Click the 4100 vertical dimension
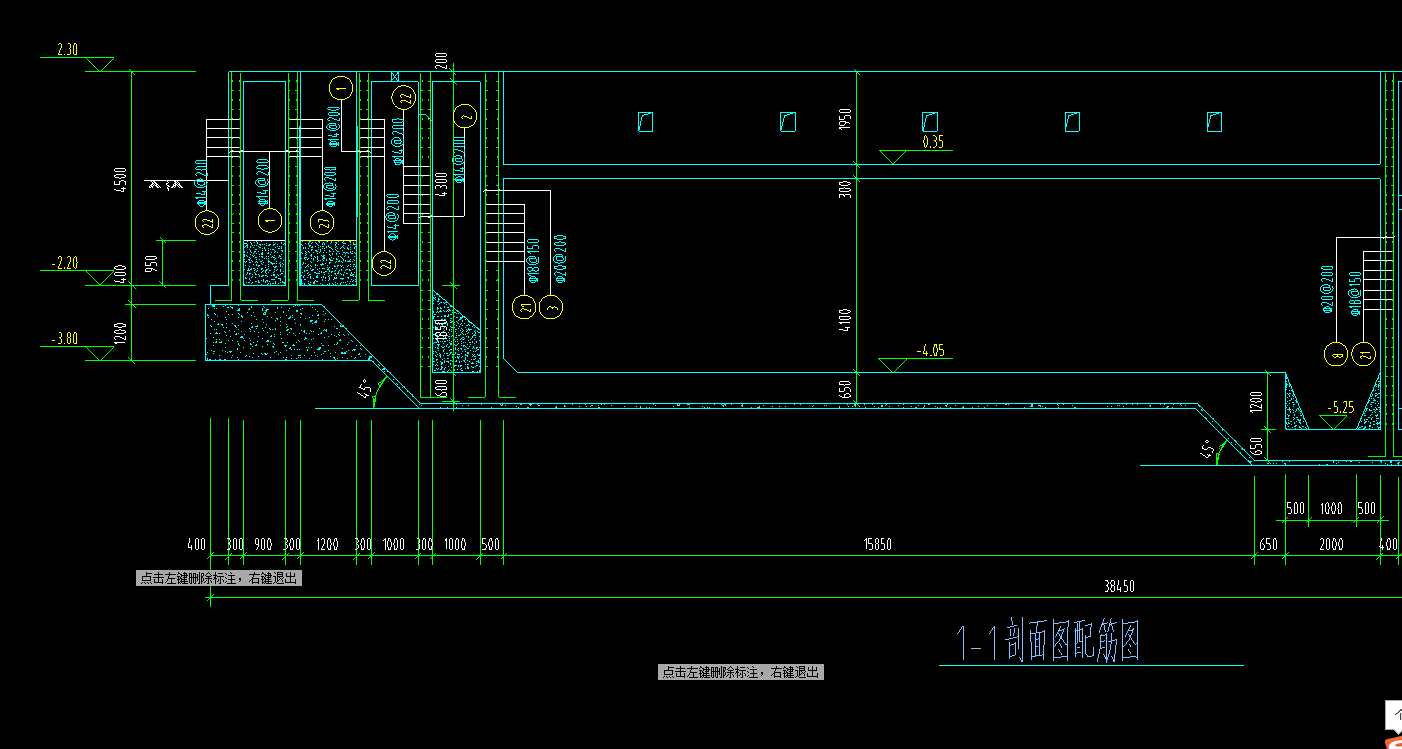The width and height of the screenshot is (1402, 749). click(x=846, y=320)
